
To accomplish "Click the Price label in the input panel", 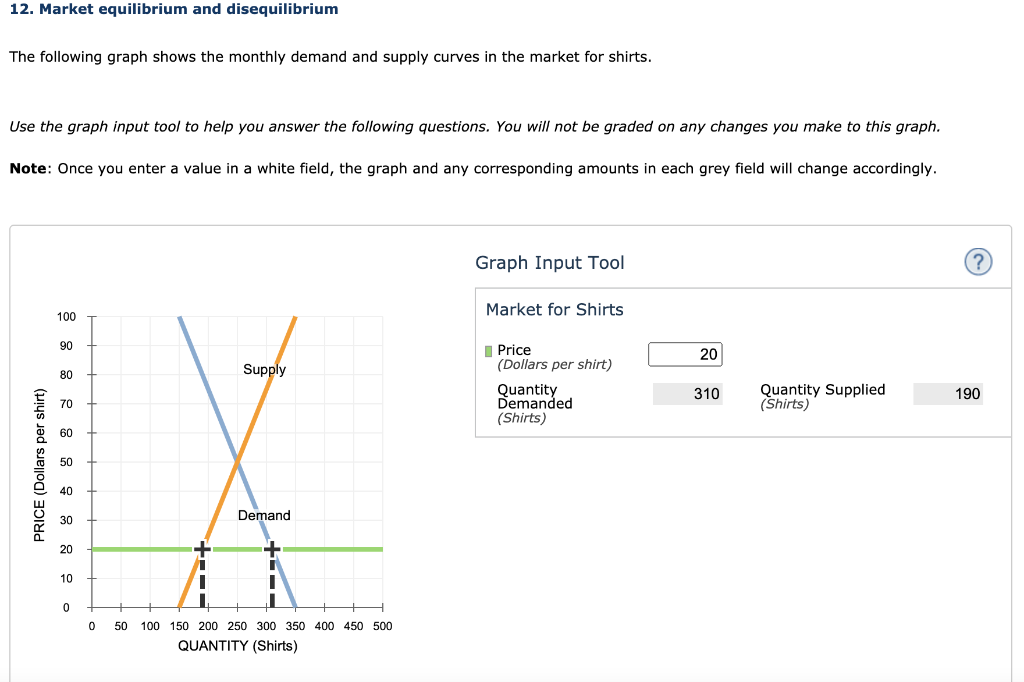I will tap(516, 350).
